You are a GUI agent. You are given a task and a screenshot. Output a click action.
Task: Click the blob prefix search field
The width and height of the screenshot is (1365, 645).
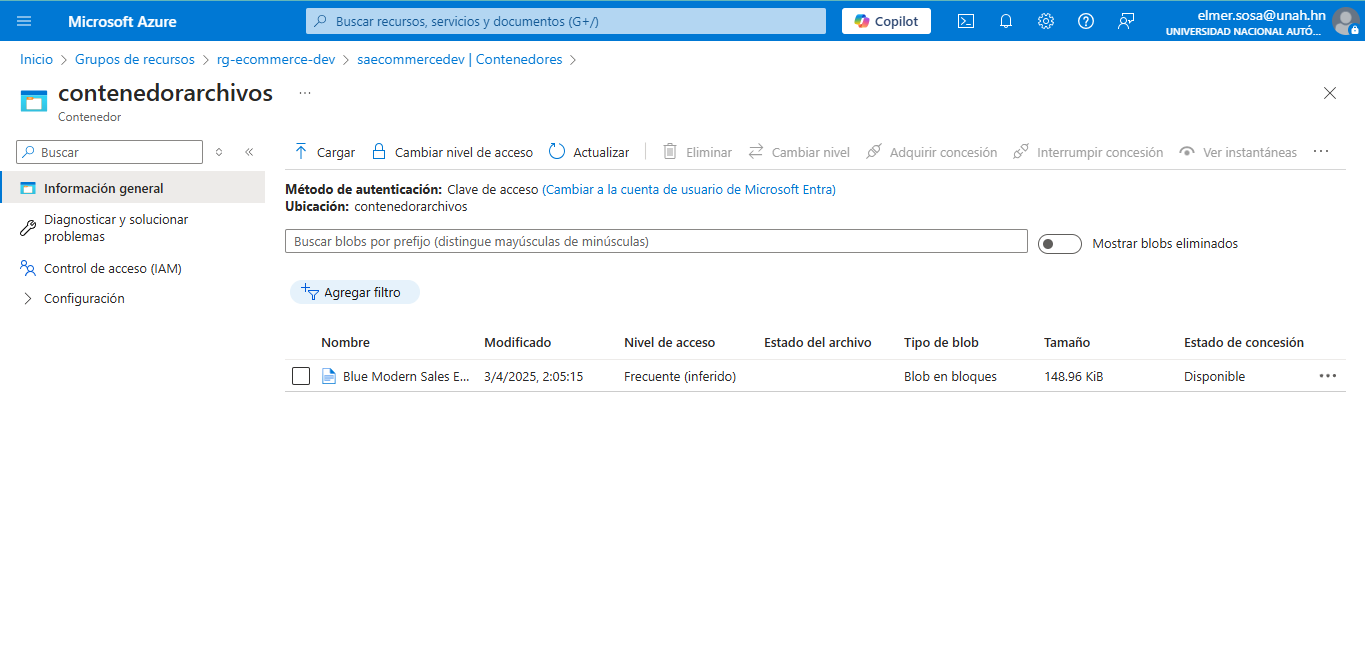tap(656, 240)
